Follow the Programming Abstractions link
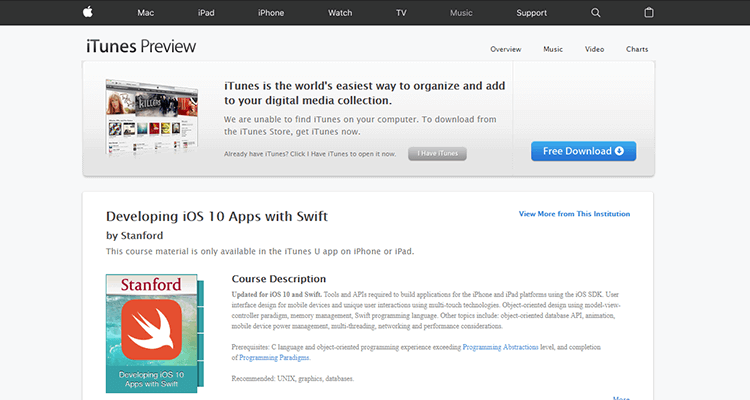 click(x=500, y=347)
